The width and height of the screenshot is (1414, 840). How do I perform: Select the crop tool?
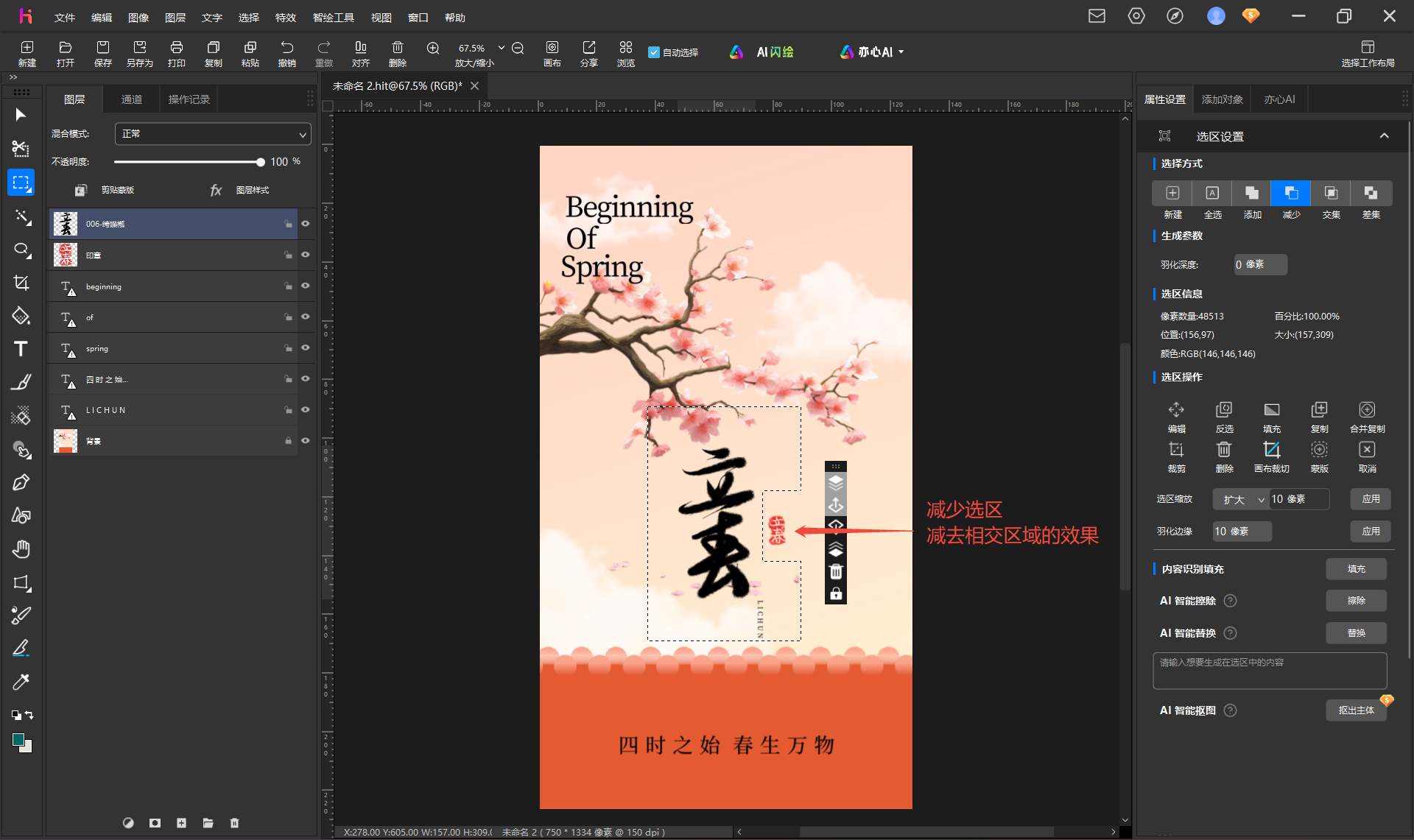tap(21, 283)
